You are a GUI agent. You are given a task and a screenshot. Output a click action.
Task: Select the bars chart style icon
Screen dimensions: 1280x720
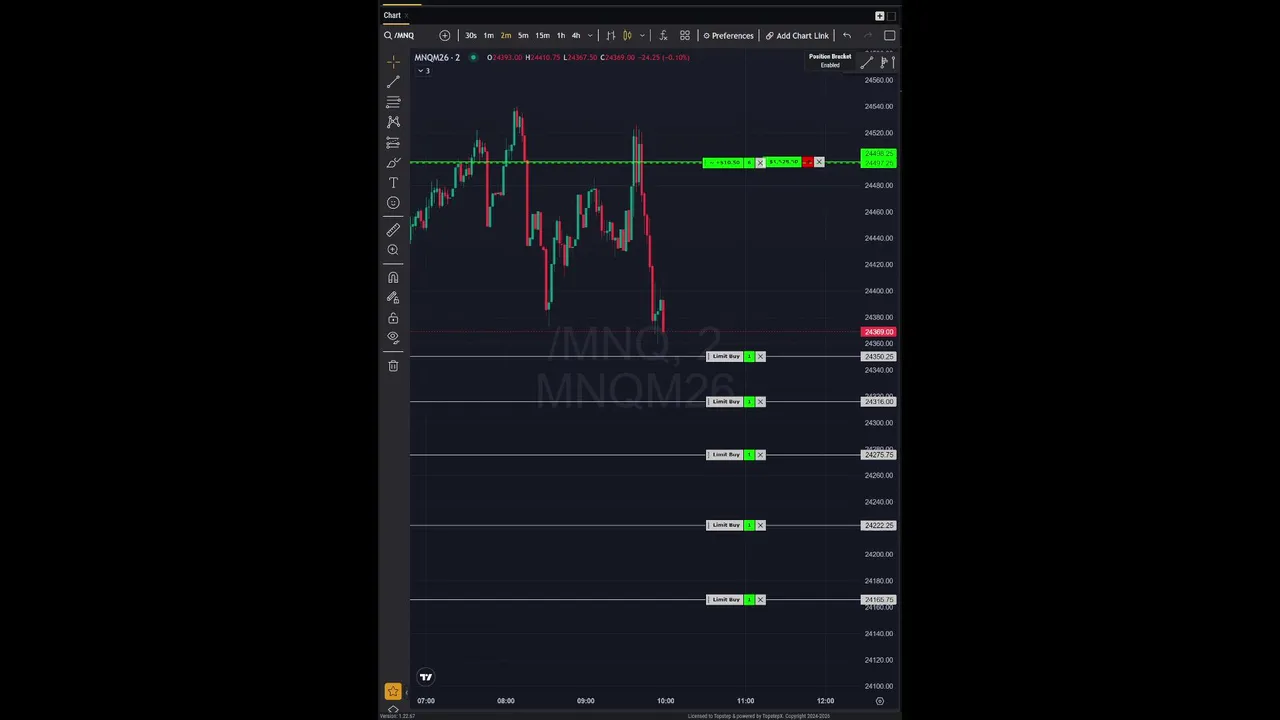point(611,36)
